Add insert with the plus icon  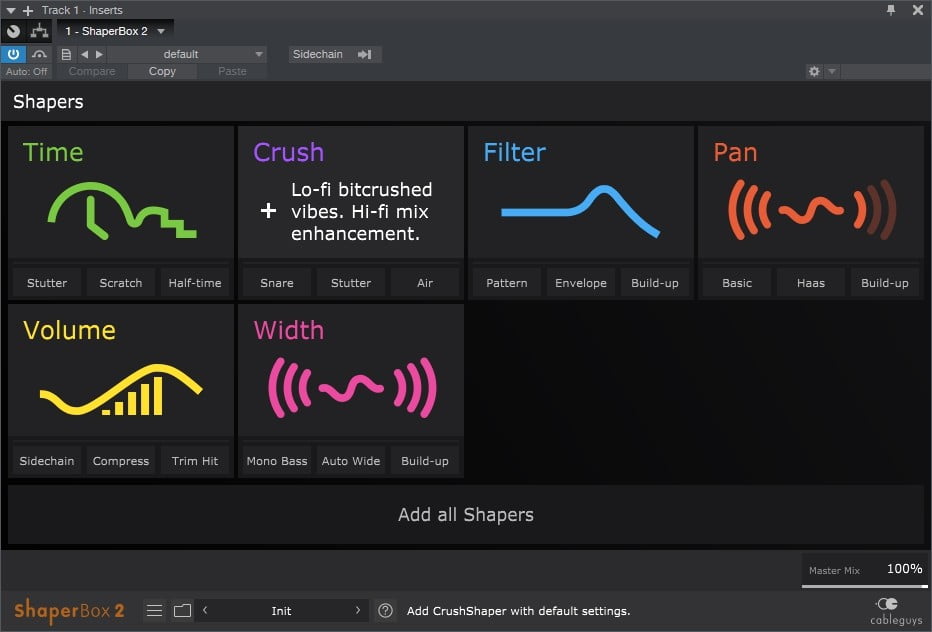27,10
